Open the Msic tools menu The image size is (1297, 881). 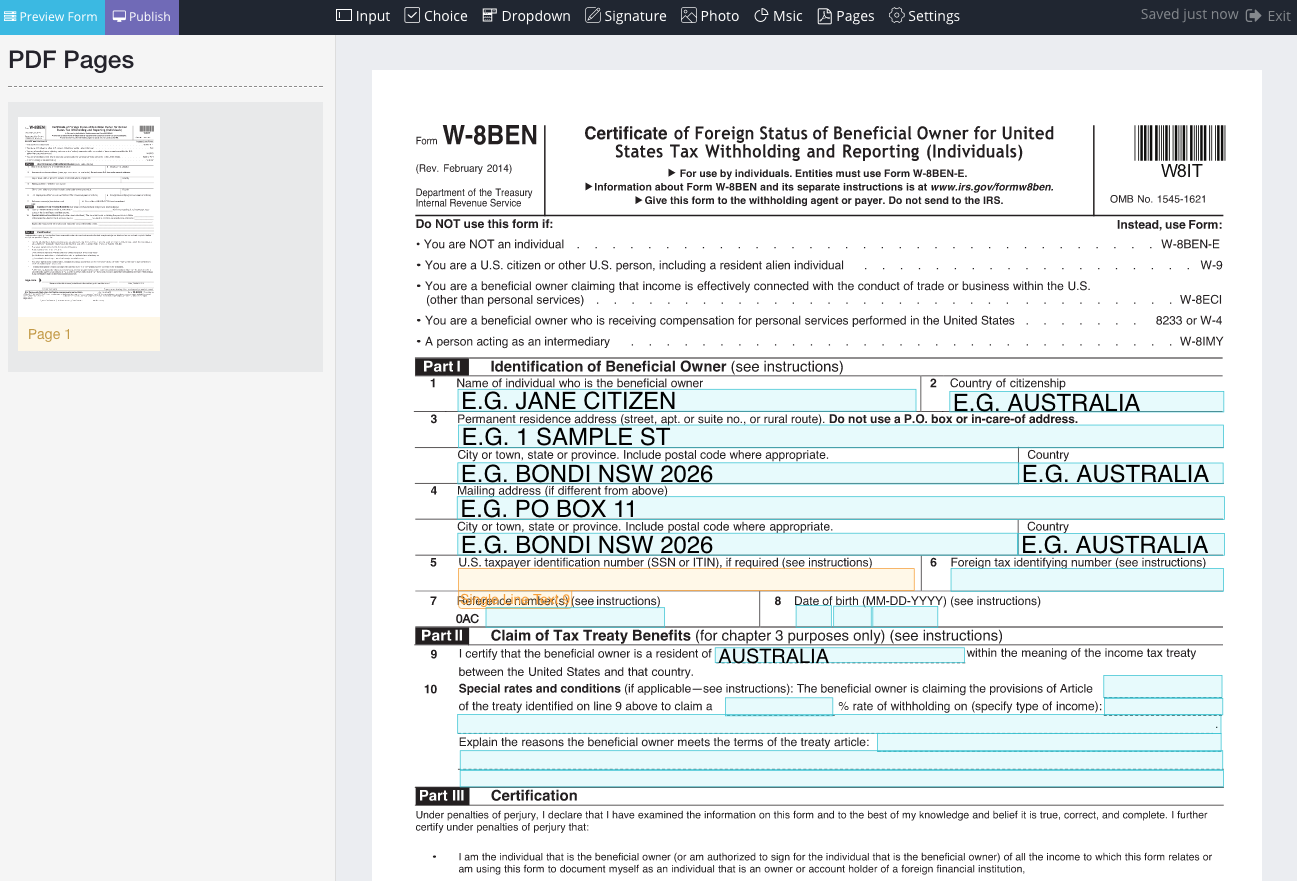(x=778, y=16)
